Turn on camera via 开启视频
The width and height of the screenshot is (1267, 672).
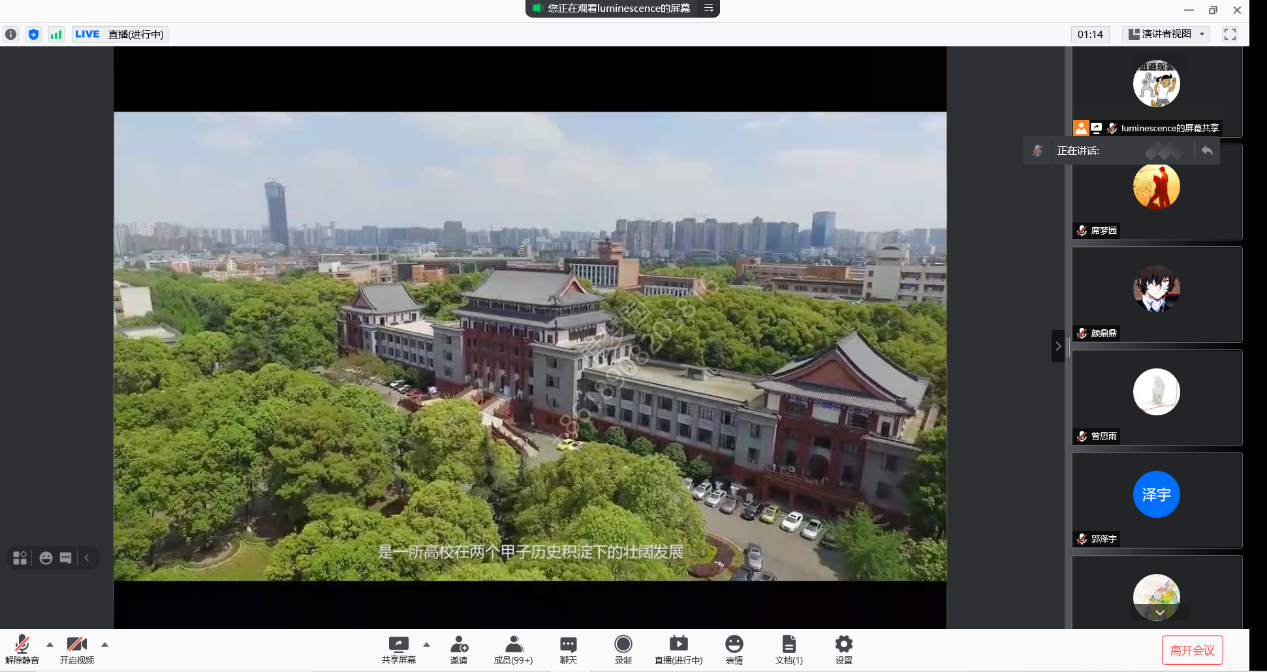(x=76, y=648)
